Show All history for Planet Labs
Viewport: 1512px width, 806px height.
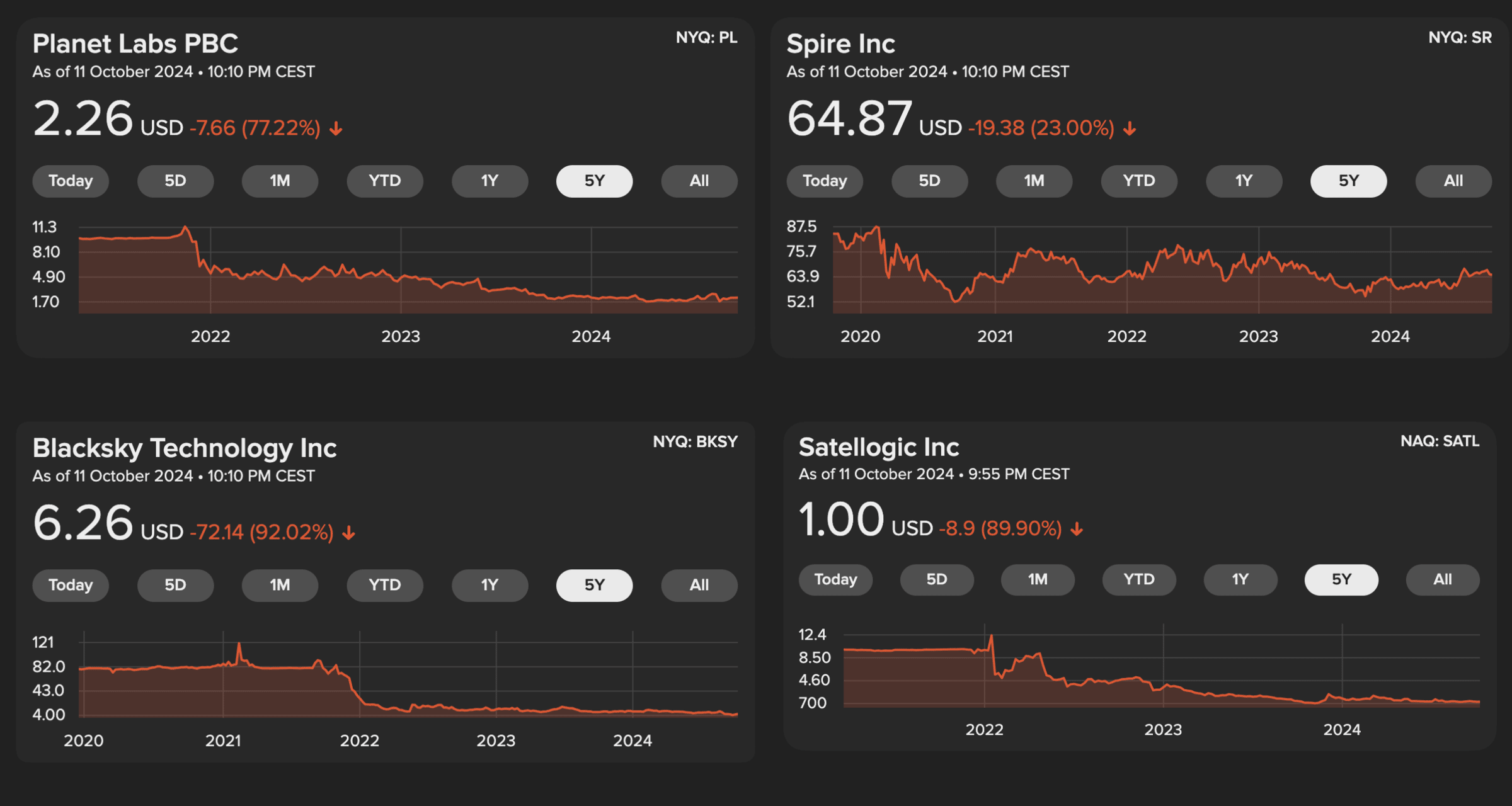[x=699, y=181]
